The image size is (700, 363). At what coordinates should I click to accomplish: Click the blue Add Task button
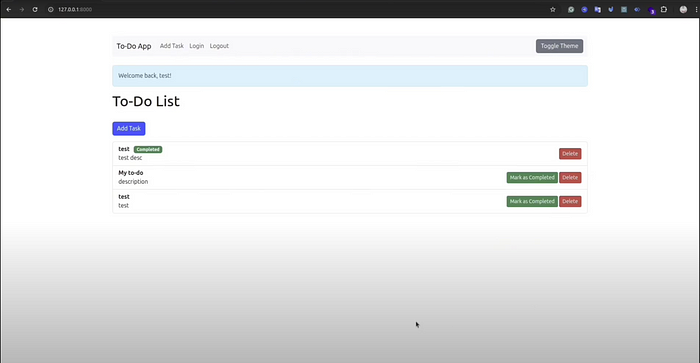point(129,129)
